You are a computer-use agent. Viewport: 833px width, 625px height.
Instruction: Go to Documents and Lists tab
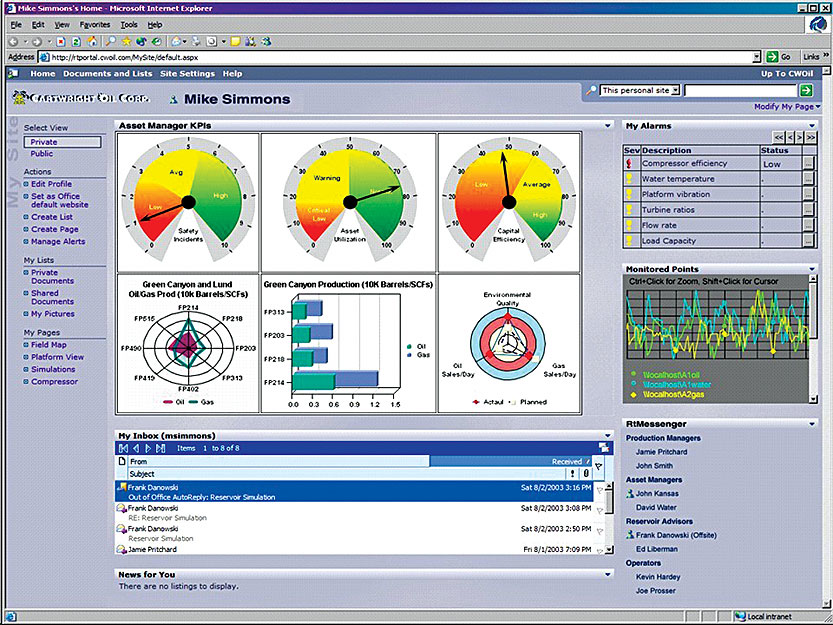coord(103,74)
